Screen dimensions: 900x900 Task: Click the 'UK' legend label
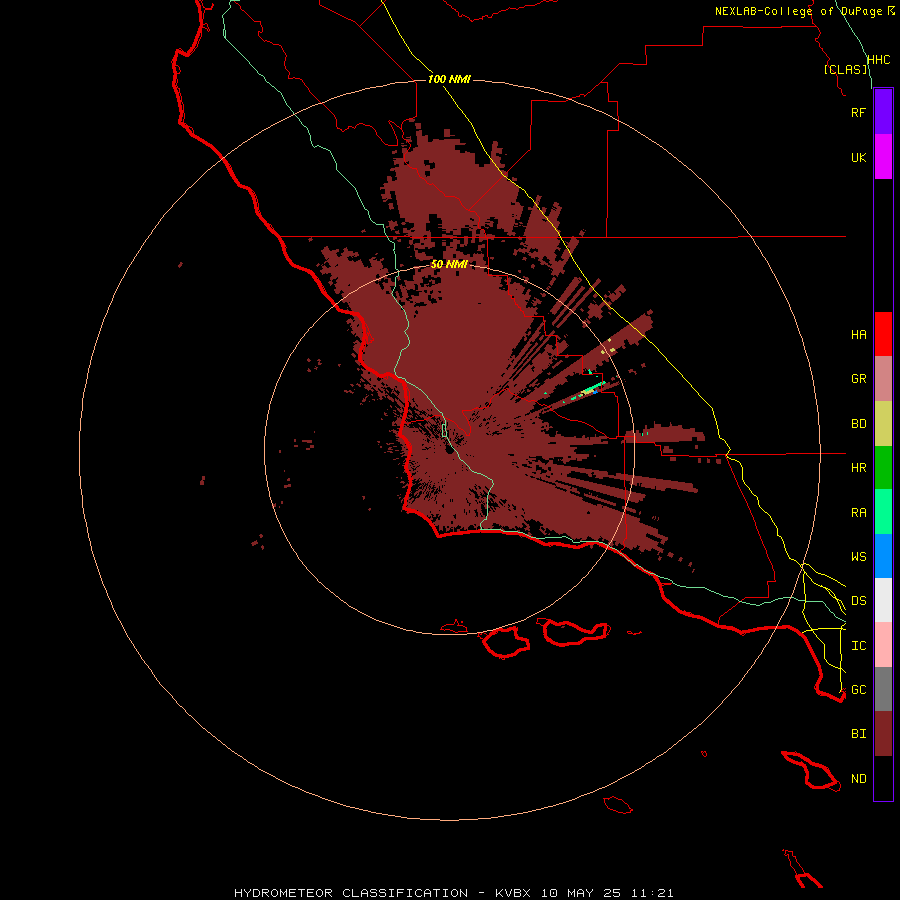pyautogui.click(x=858, y=157)
